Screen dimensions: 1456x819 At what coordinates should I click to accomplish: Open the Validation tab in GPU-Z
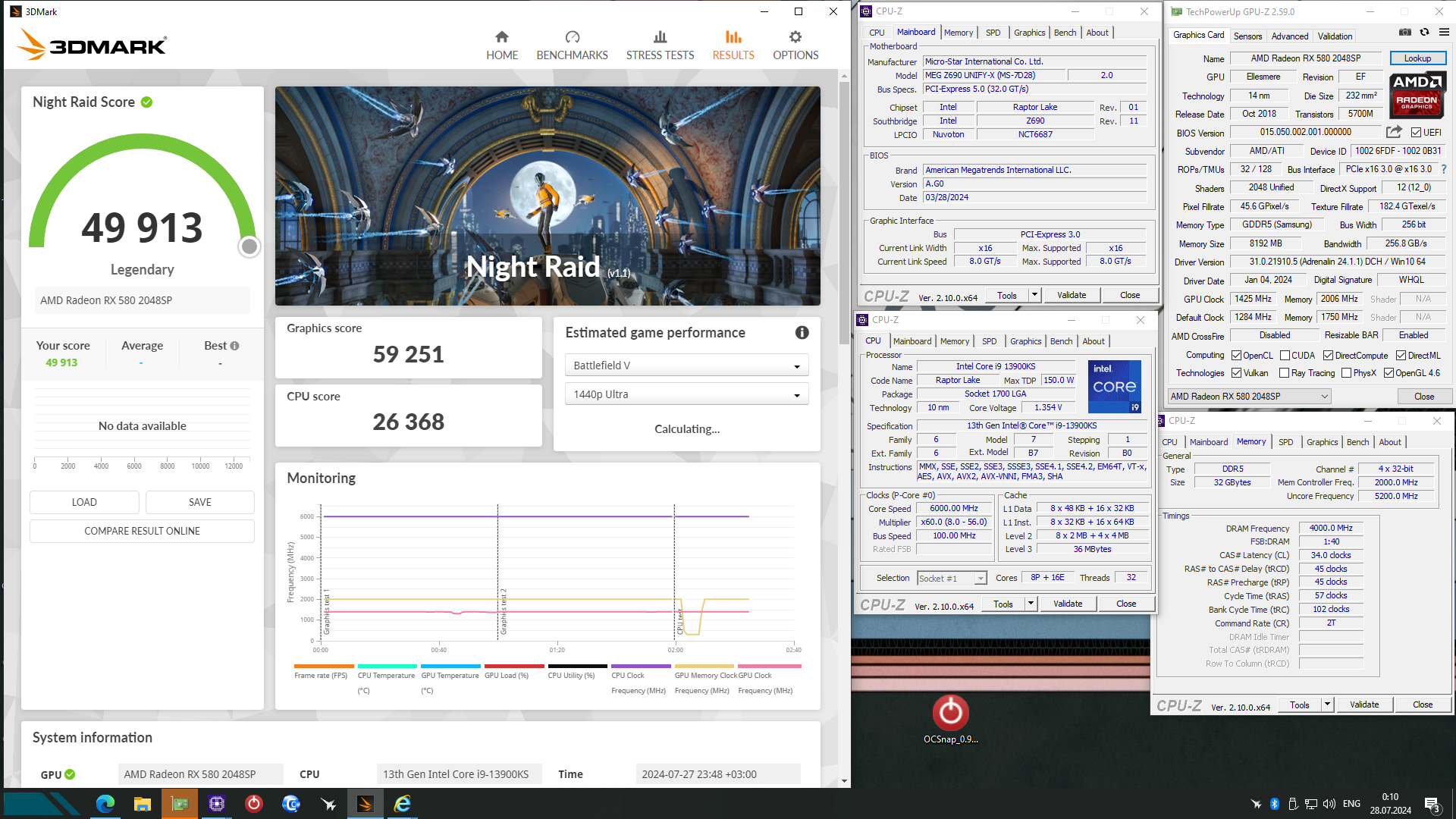(x=1335, y=36)
